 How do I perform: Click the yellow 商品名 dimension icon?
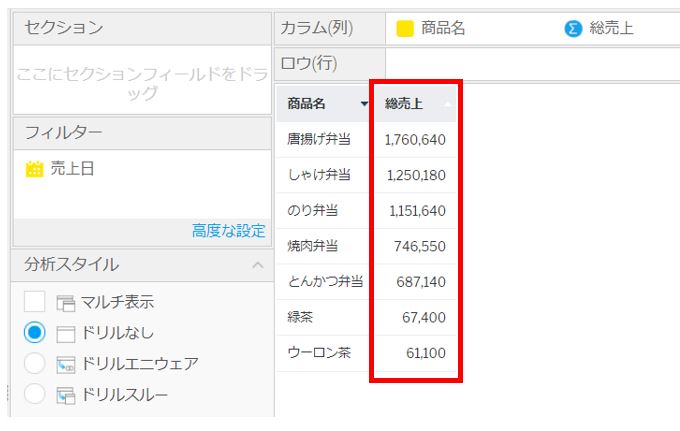[405, 29]
